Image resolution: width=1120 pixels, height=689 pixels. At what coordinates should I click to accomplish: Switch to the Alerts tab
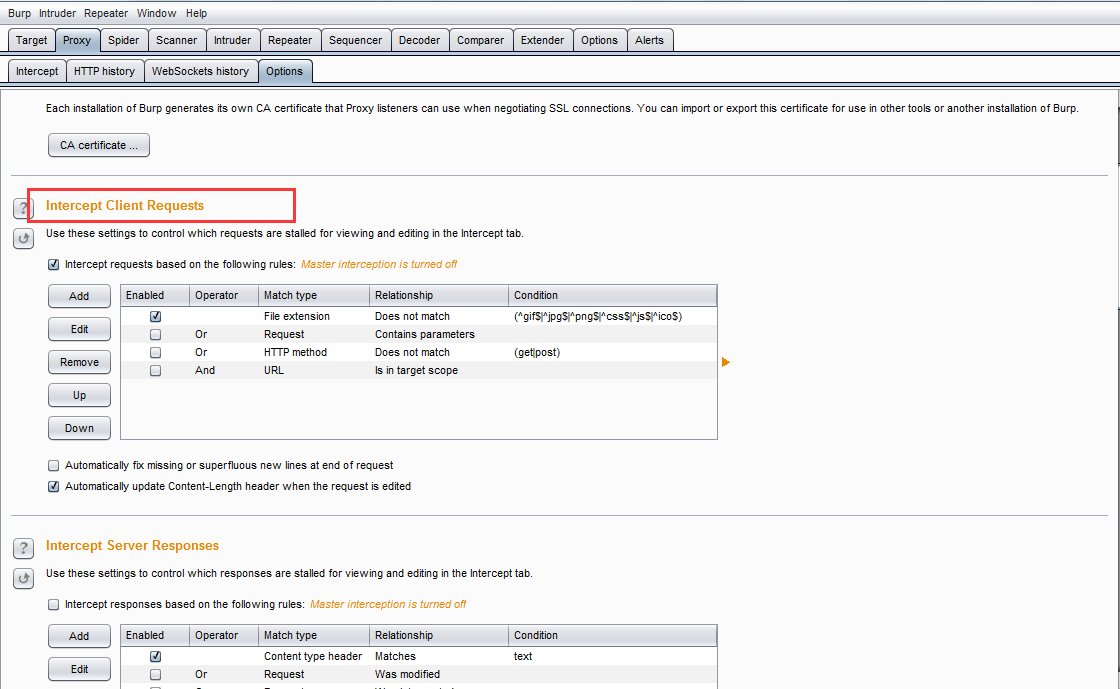pyautogui.click(x=649, y=40)
